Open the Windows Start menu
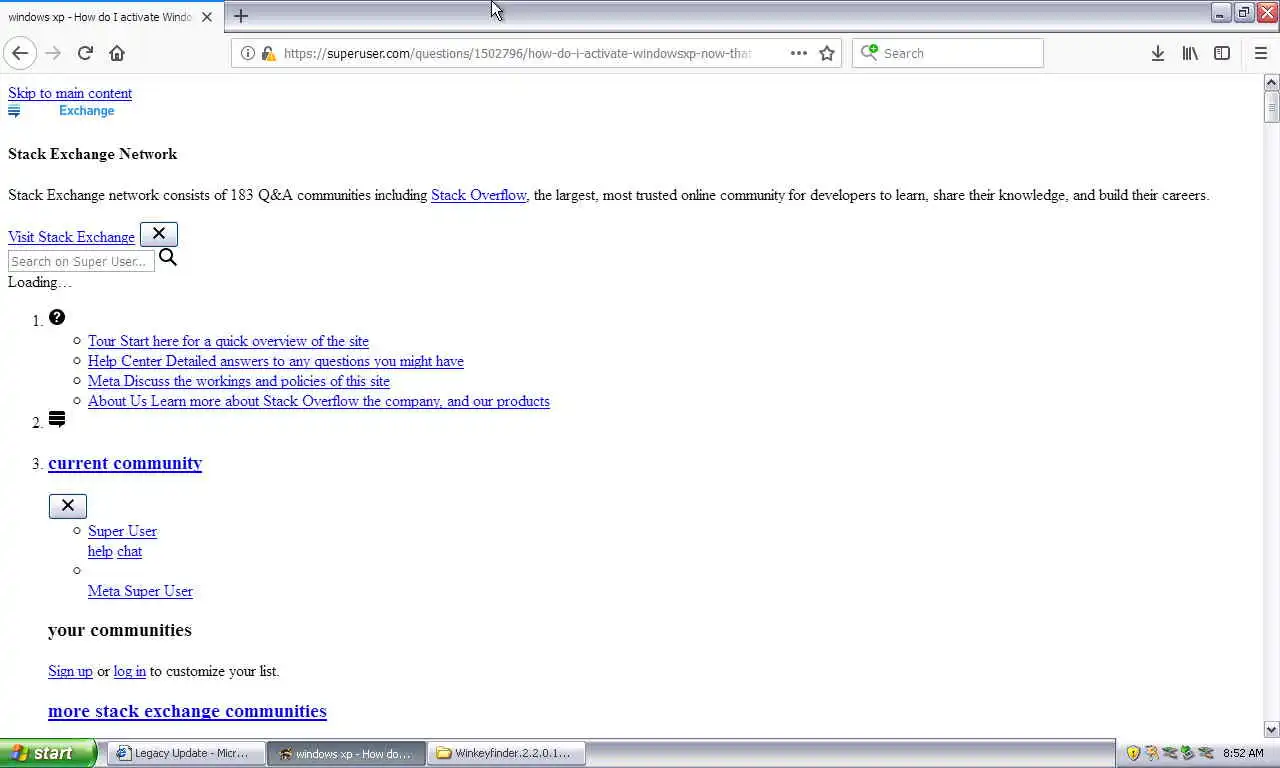This screenshot has height=768, width=1280. click(x=48, y=753)
